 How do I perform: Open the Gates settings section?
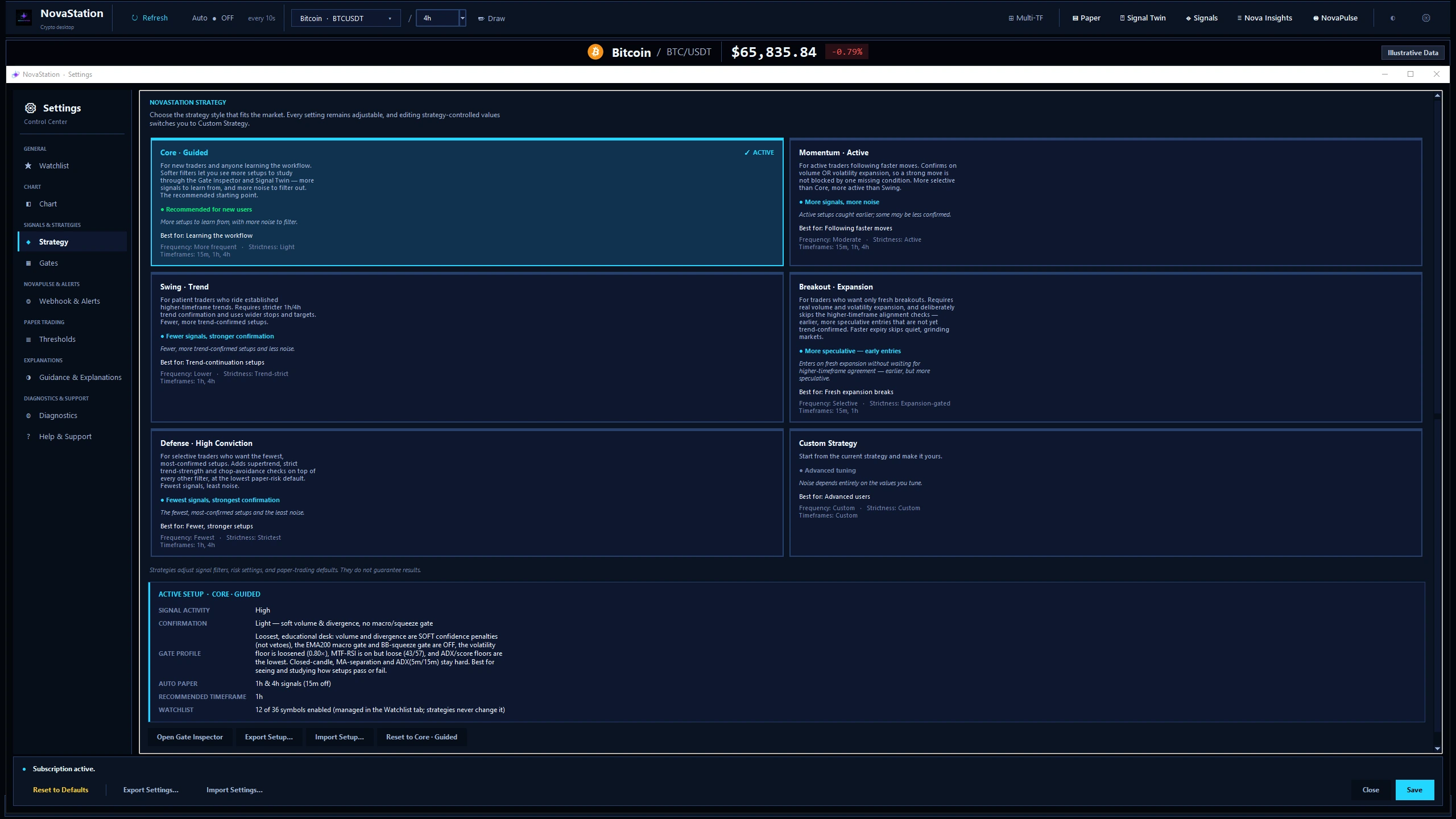[x=72, y=263]
